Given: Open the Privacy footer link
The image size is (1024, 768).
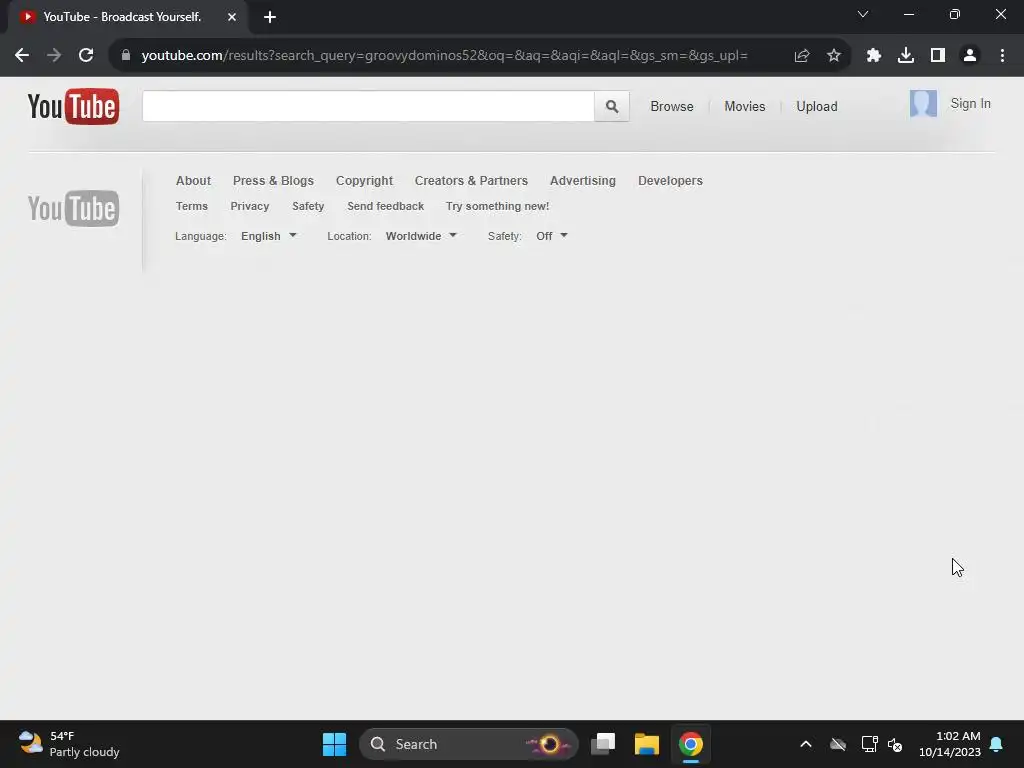Looking at the screenshot, I should coord(249,206).
